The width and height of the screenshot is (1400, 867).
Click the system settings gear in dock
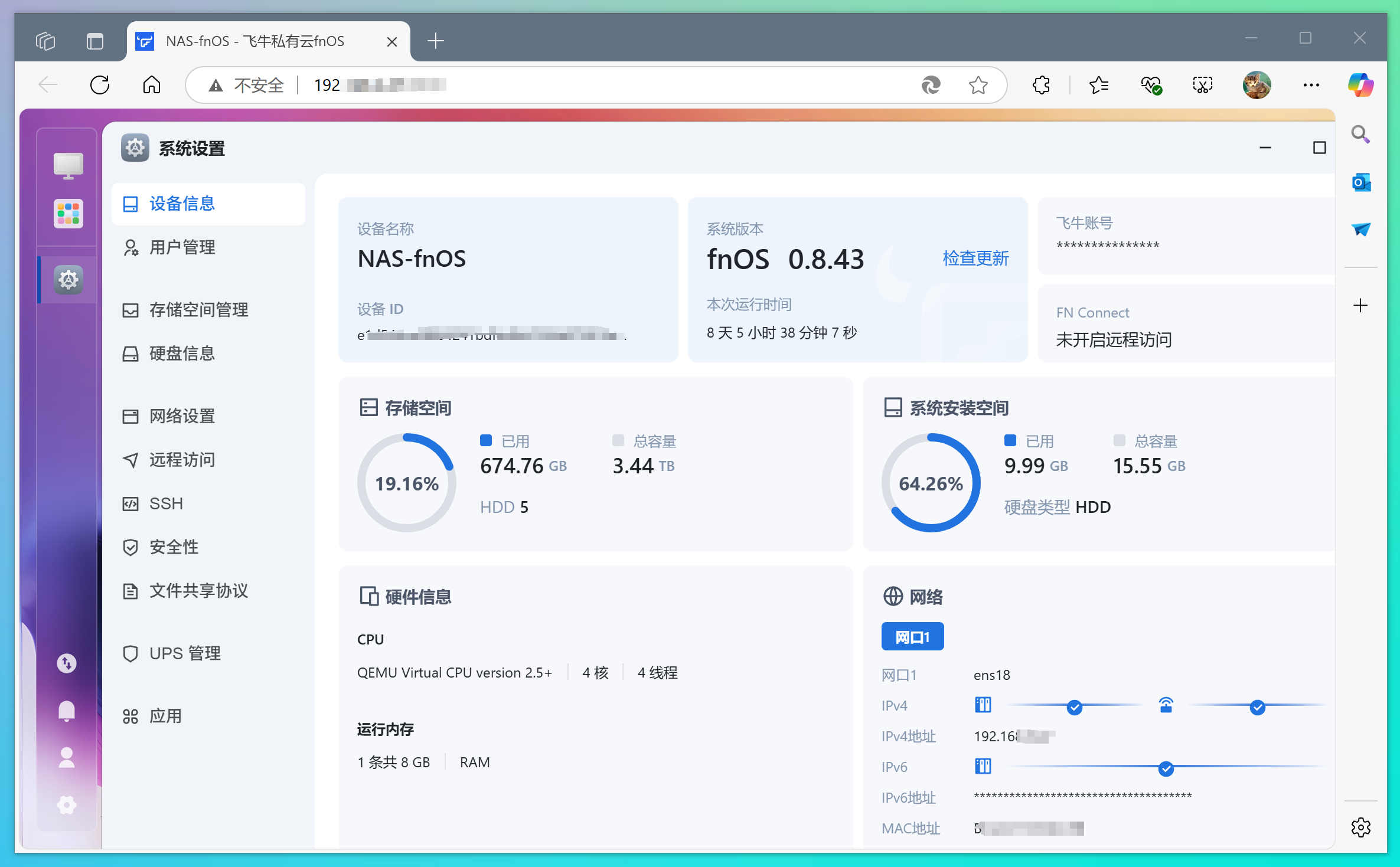click(x=68, y=280)
